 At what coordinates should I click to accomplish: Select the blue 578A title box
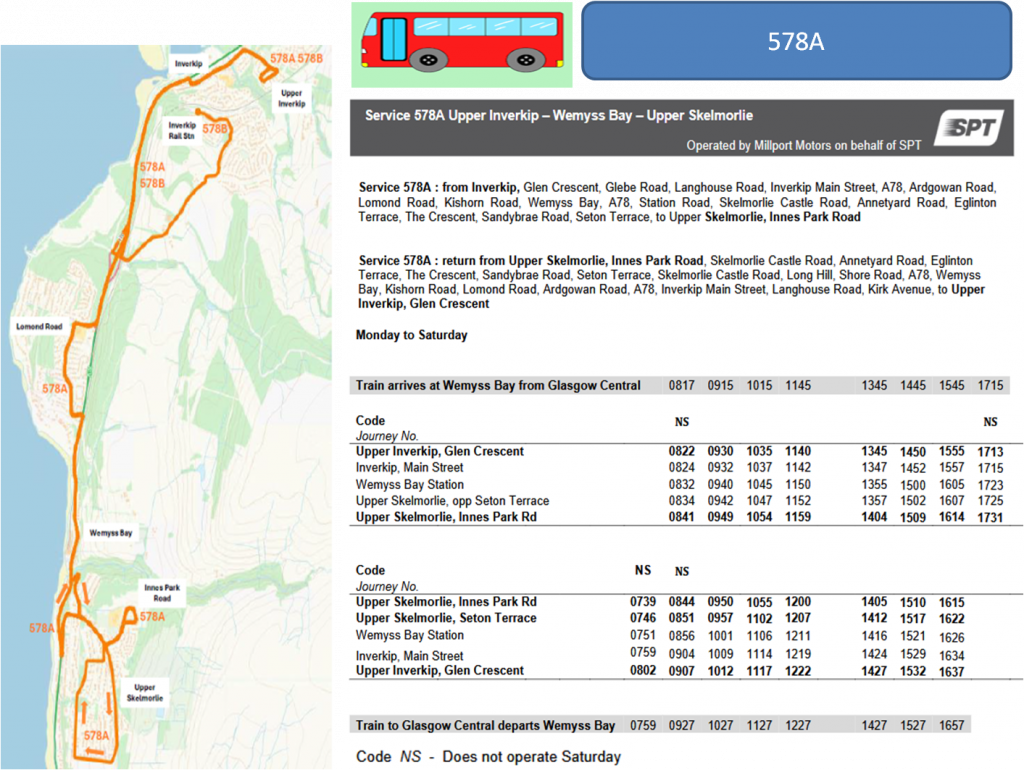pyautogui.click(x=797, y=41)
